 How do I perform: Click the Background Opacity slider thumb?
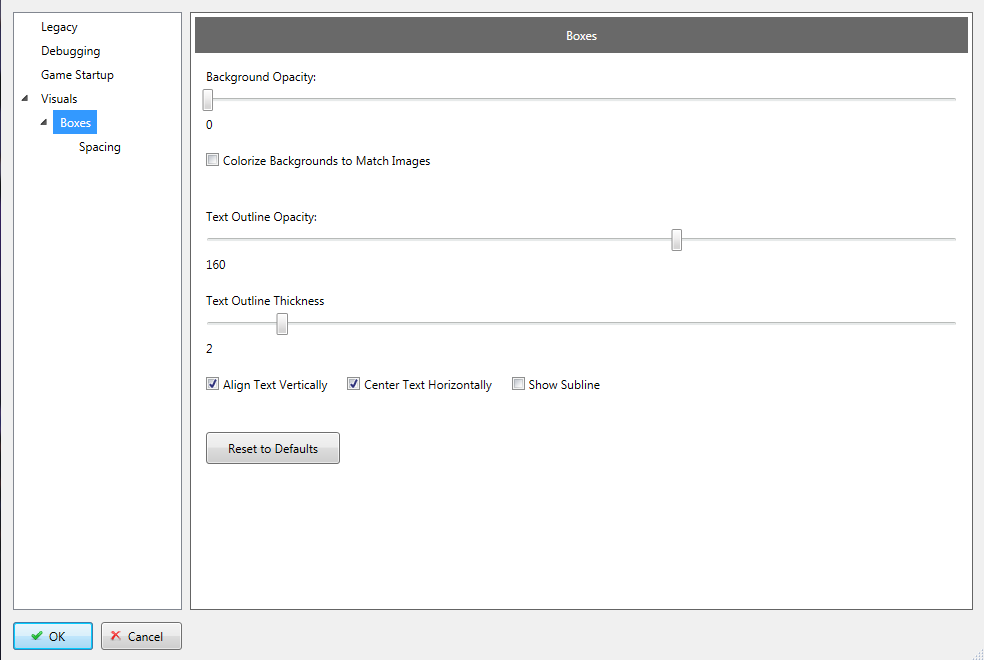(x=208, y=100)
